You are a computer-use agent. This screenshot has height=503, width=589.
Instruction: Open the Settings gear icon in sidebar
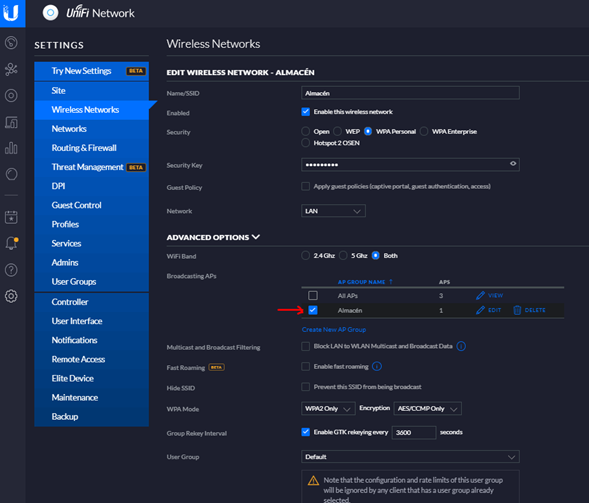[x=11, y=296]
